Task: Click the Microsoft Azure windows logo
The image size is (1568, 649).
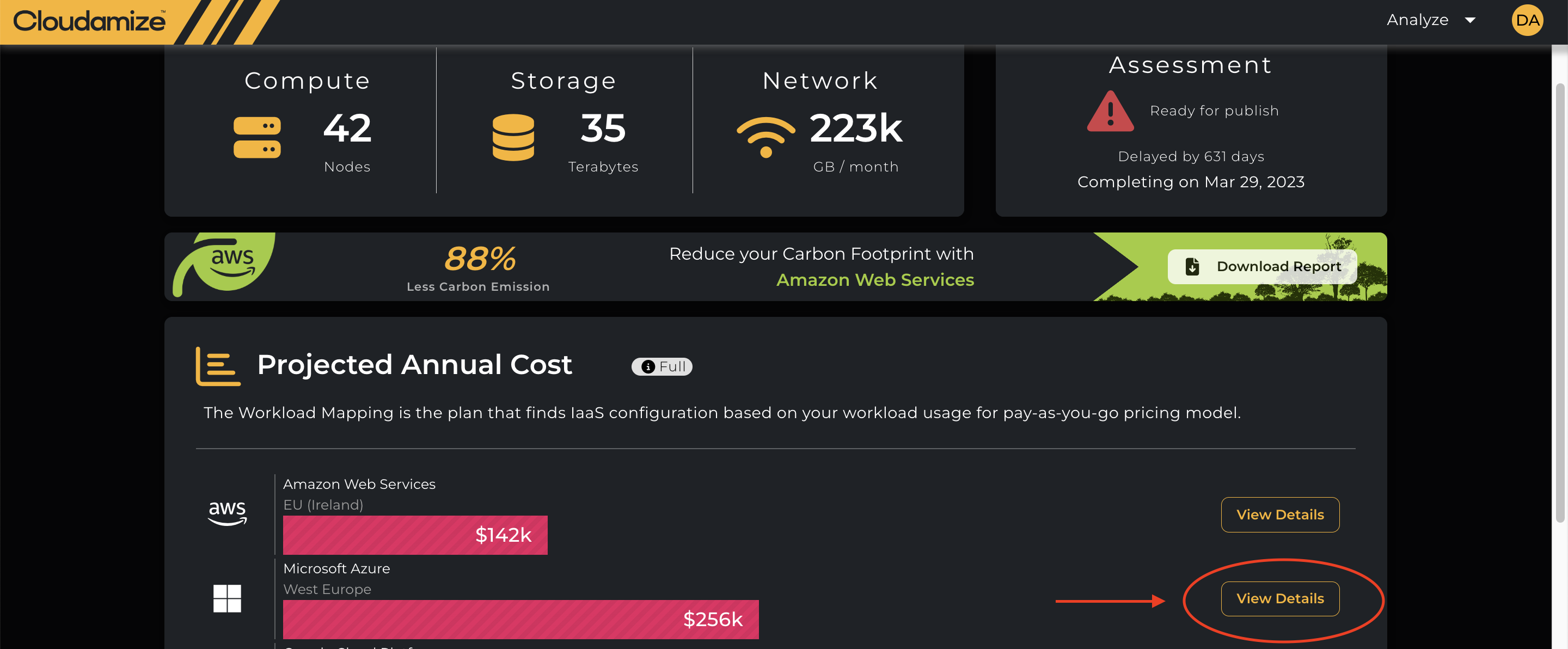Action: coord(227,598)
